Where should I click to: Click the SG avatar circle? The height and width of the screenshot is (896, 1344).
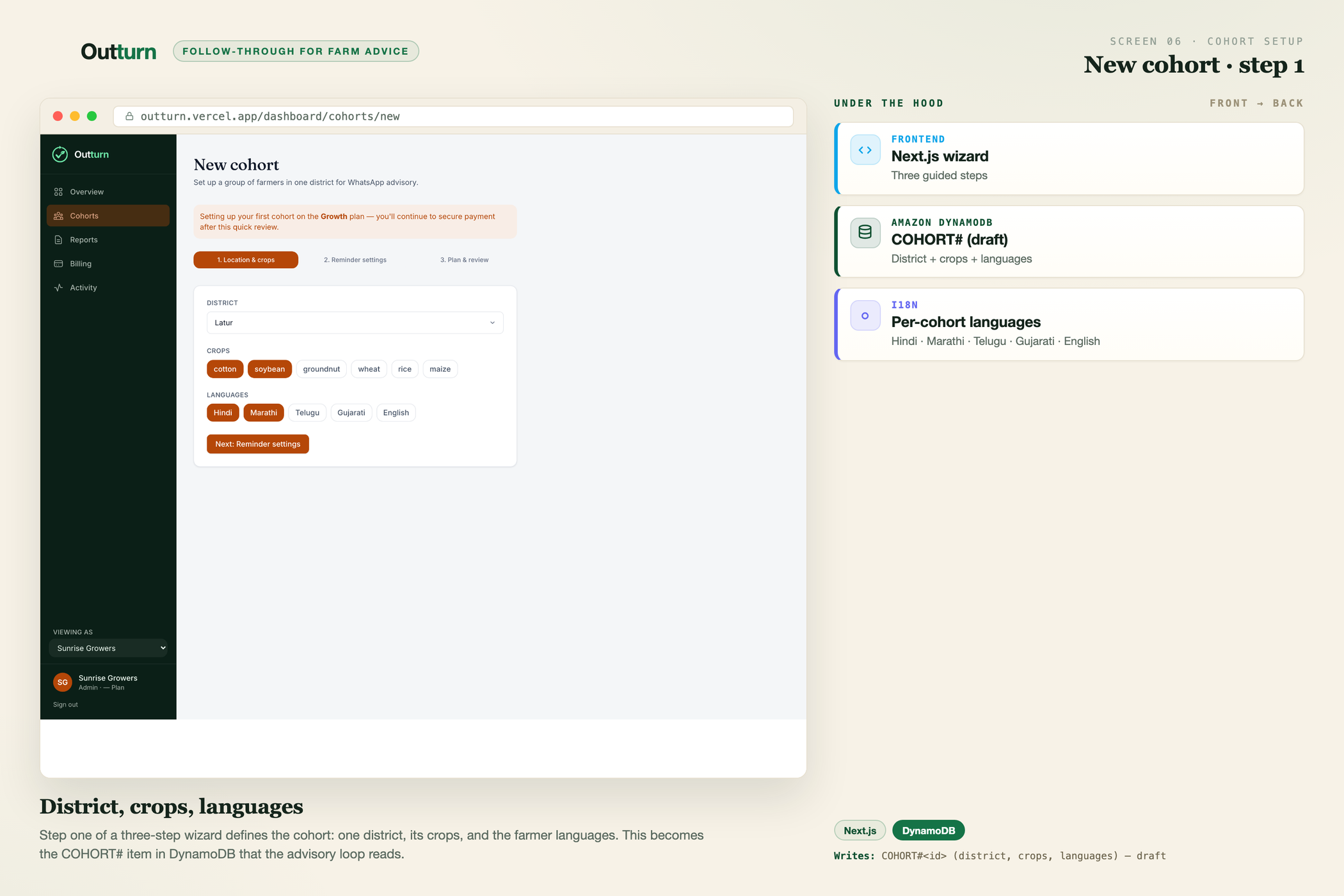coord(62,682)
